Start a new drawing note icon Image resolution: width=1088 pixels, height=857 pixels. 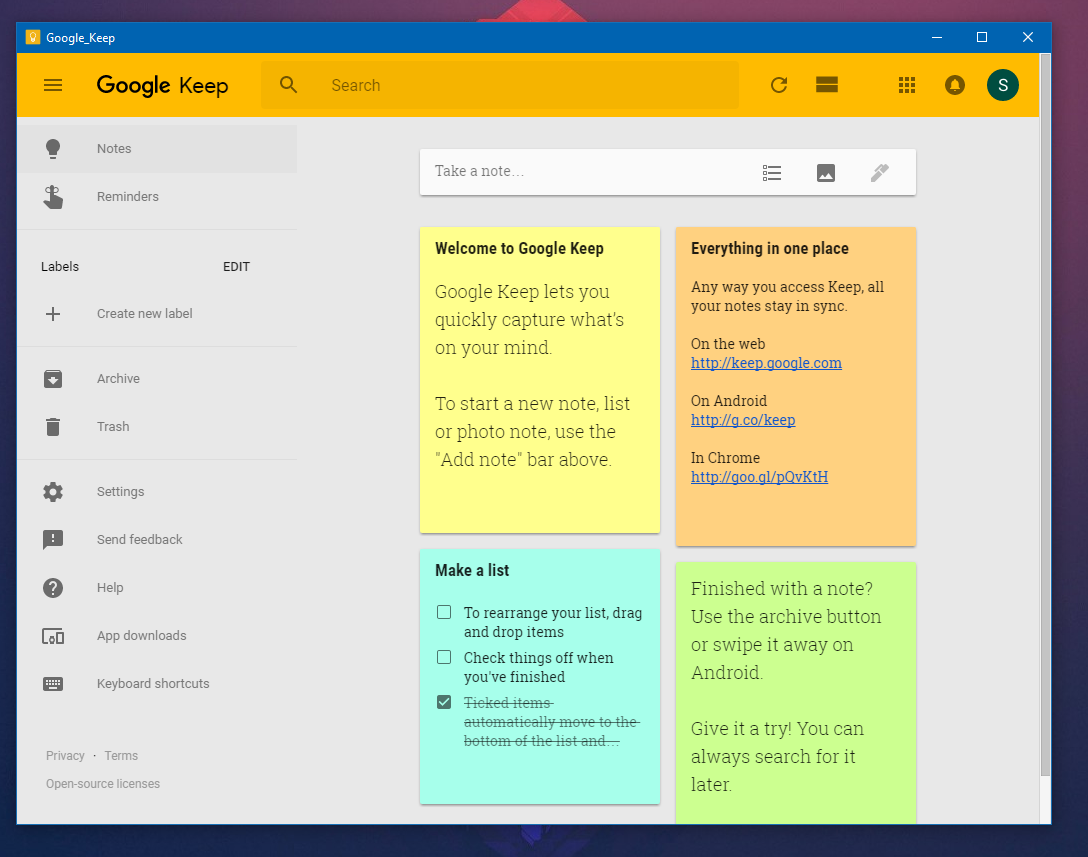(x=880, y=173)
